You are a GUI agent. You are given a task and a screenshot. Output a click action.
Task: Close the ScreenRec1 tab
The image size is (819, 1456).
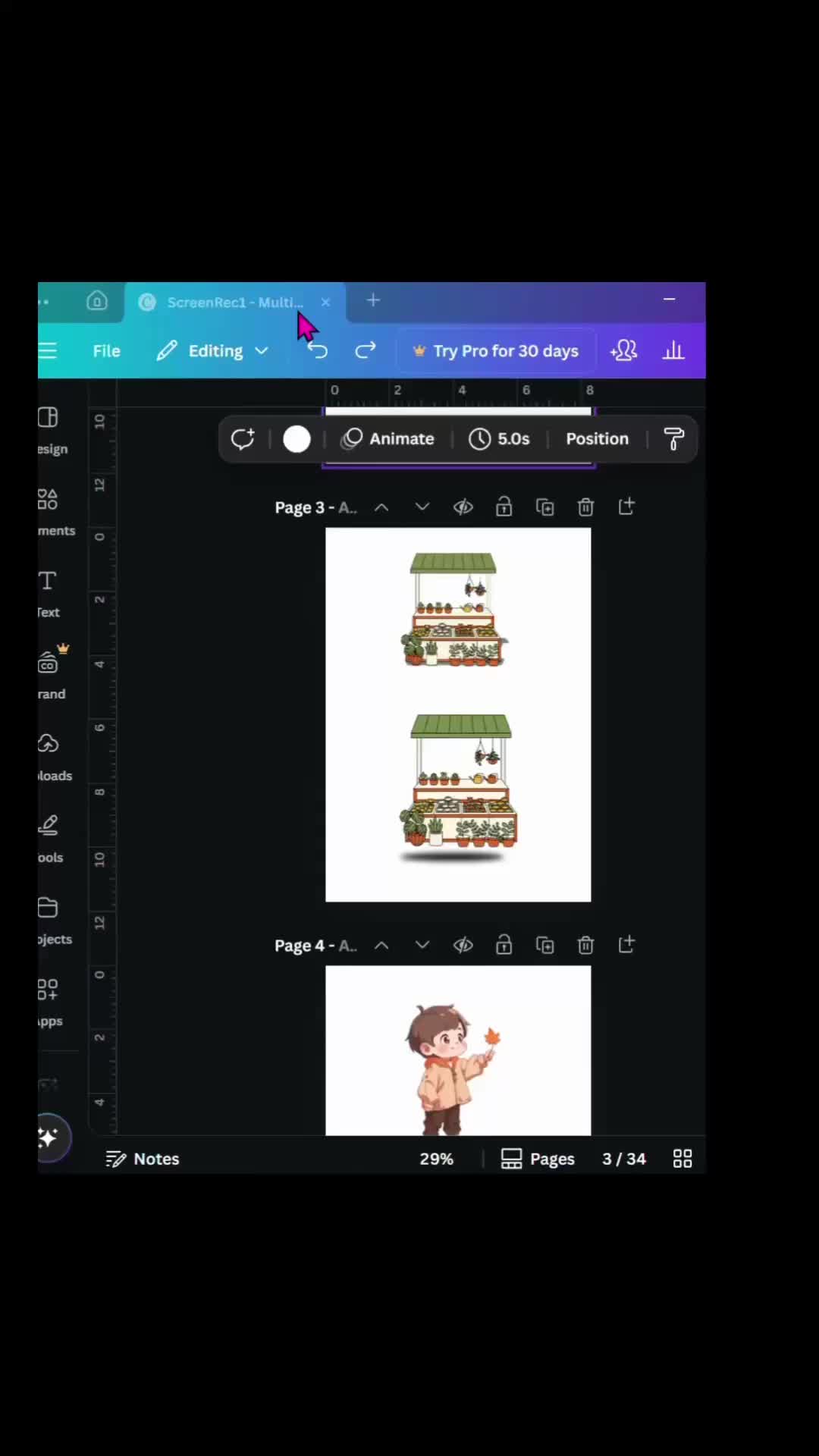(x=325, y=302)
